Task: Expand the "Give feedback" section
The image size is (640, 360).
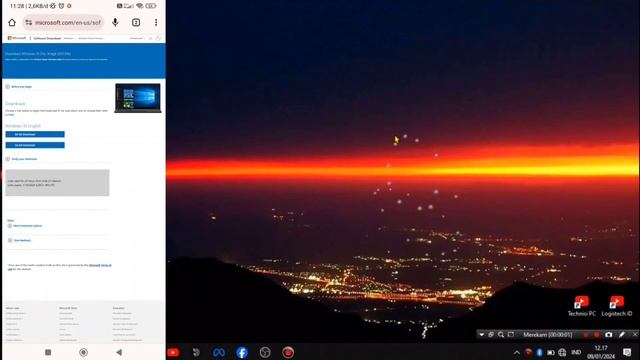Action: (19, 240)
